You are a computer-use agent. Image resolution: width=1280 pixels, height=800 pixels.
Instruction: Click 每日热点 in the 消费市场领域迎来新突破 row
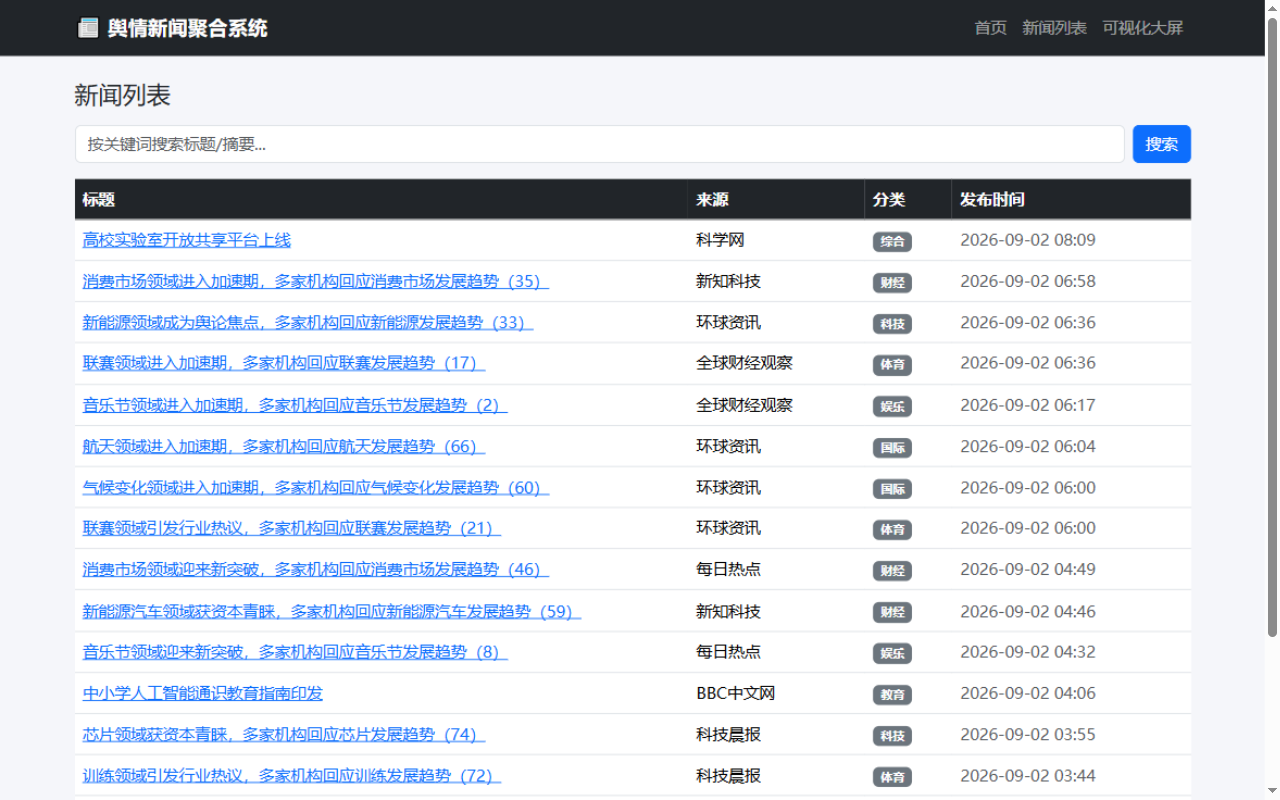coord(728,569)
